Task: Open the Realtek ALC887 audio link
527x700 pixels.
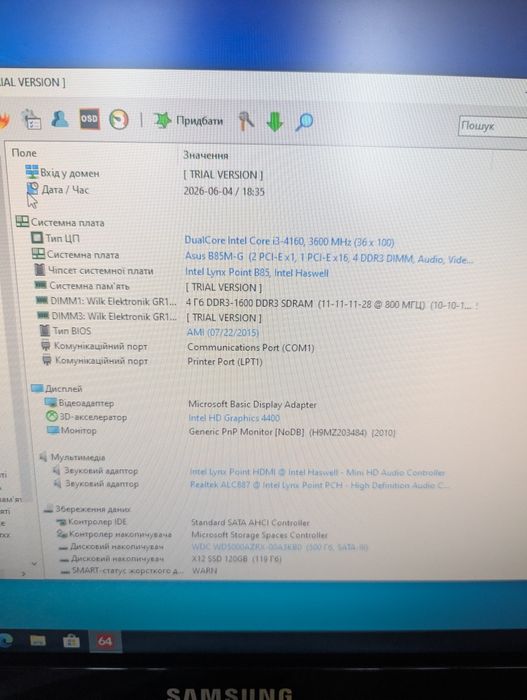Action: [320, 485]
